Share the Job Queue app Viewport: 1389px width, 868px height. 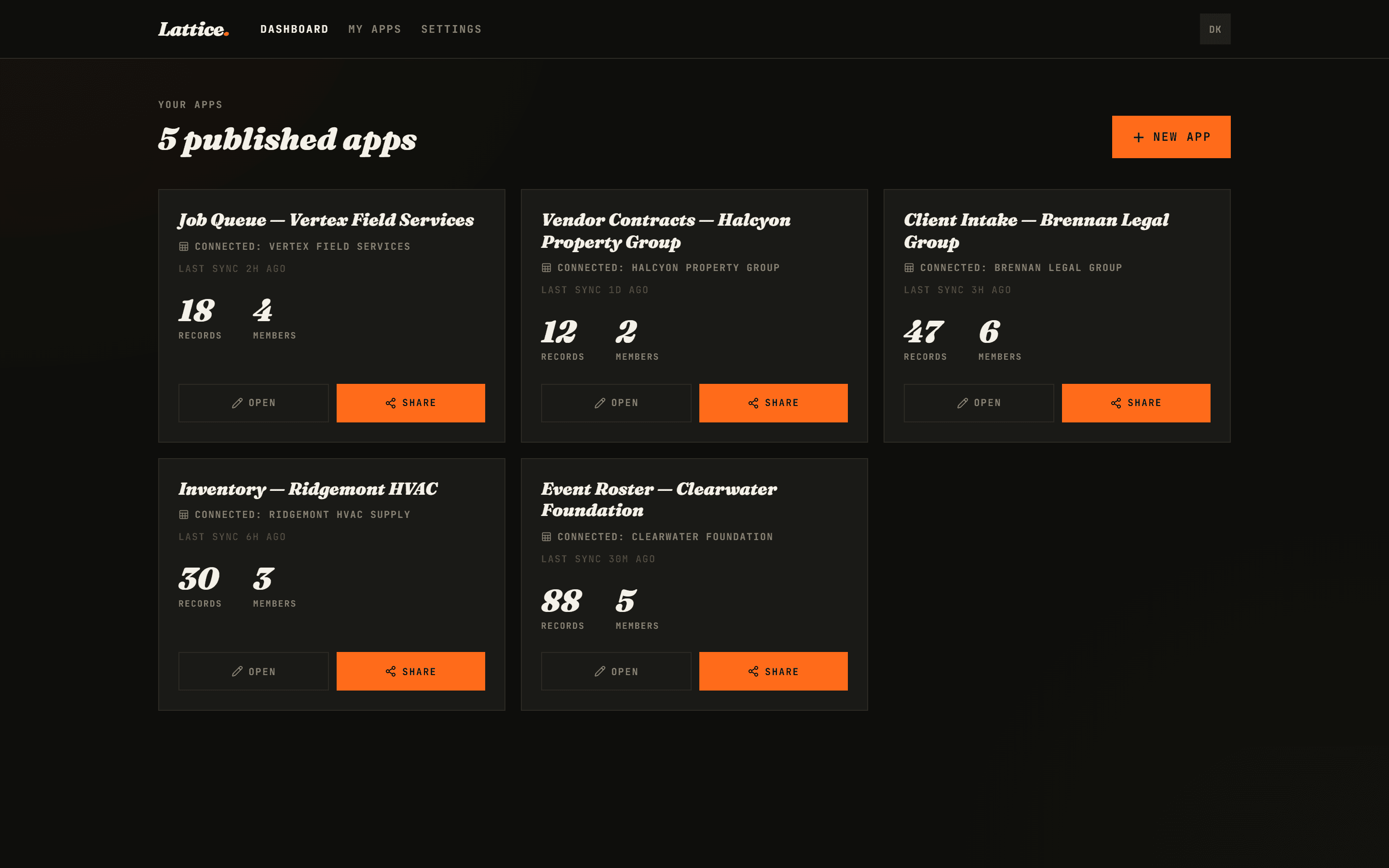coord(410,403)
